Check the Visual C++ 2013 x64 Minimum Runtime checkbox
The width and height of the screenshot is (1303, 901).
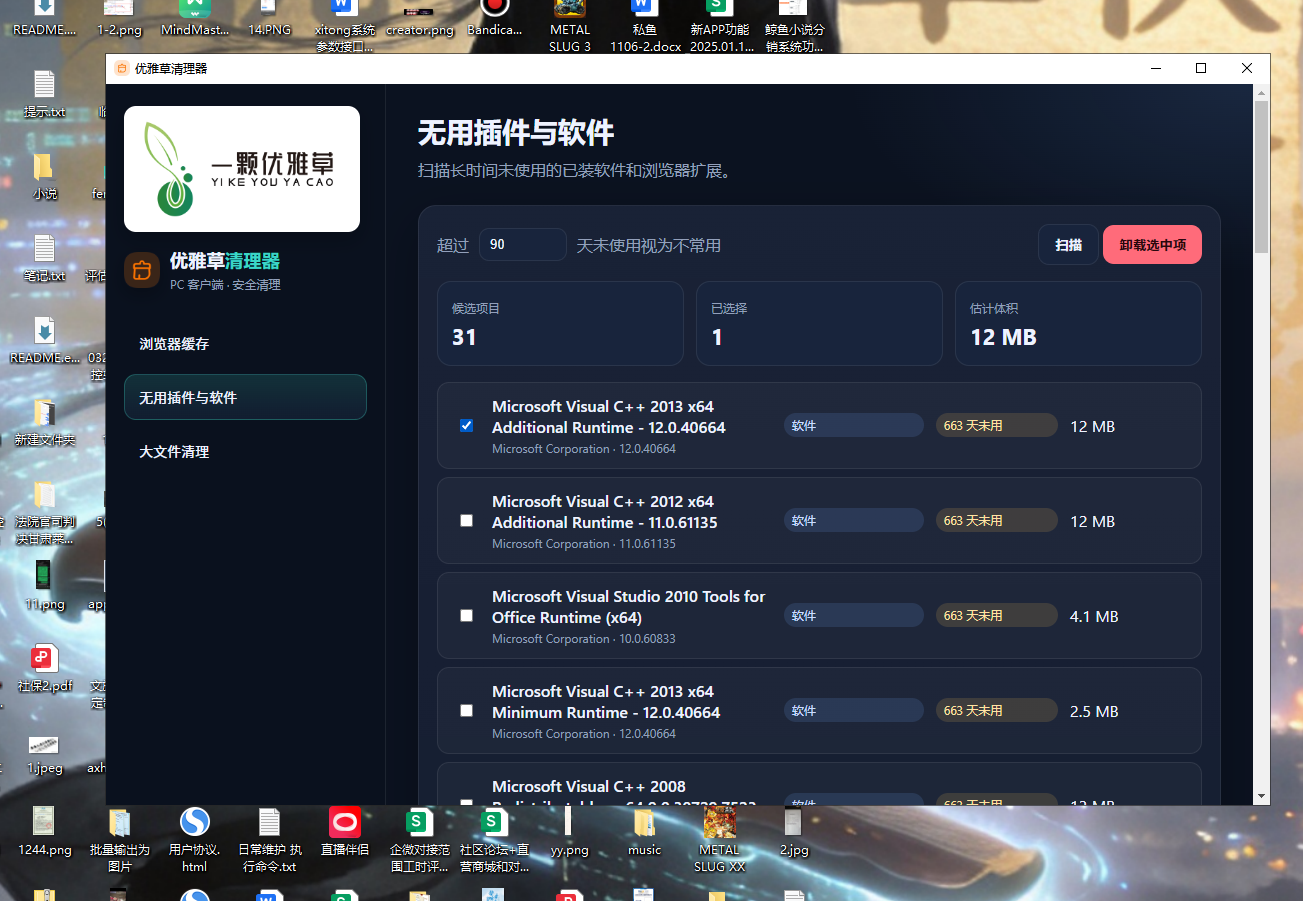pyautogui.click(x=466, y=710)
